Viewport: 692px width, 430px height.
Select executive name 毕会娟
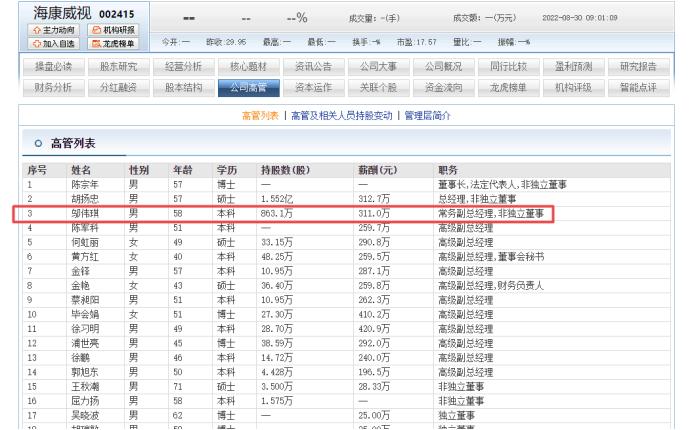(85, 315)
